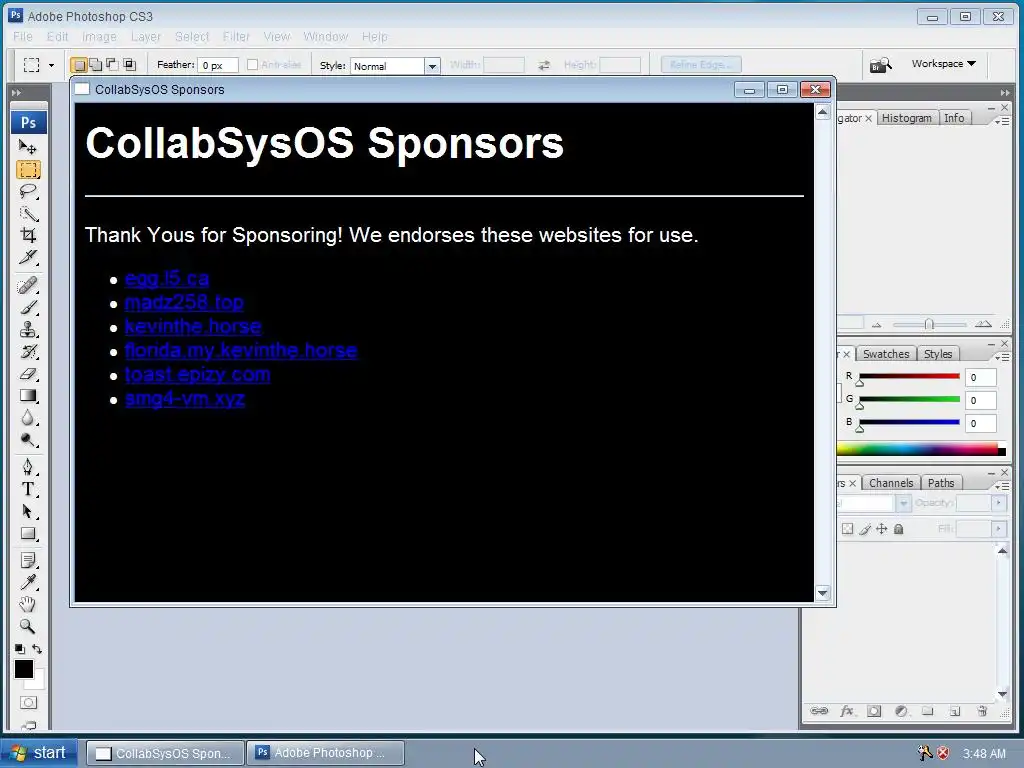Open the Fill slider arrow in Layers
The image size is (1024, 768).
coord(999,528)
